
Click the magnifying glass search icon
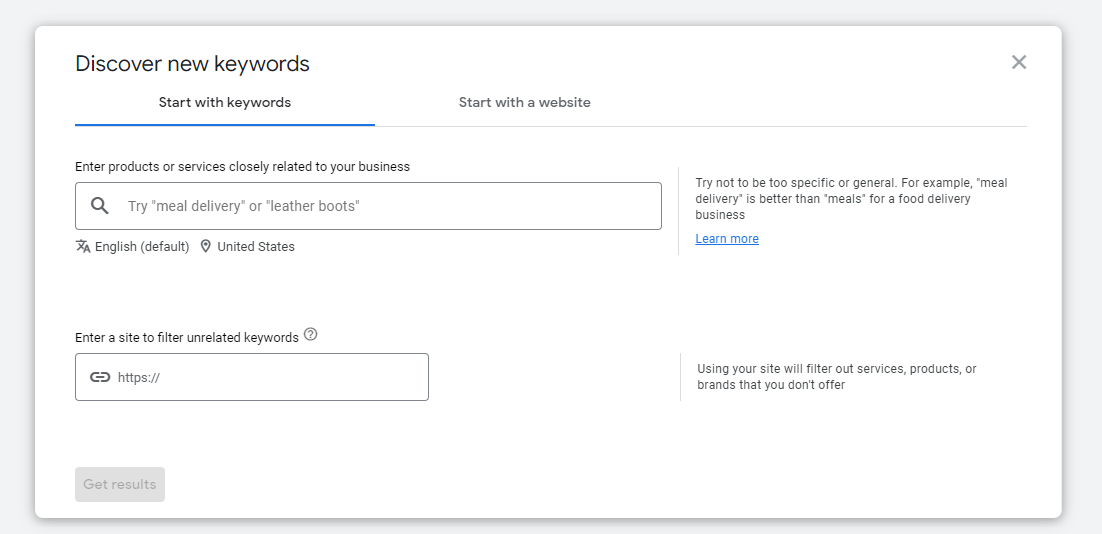100,206
